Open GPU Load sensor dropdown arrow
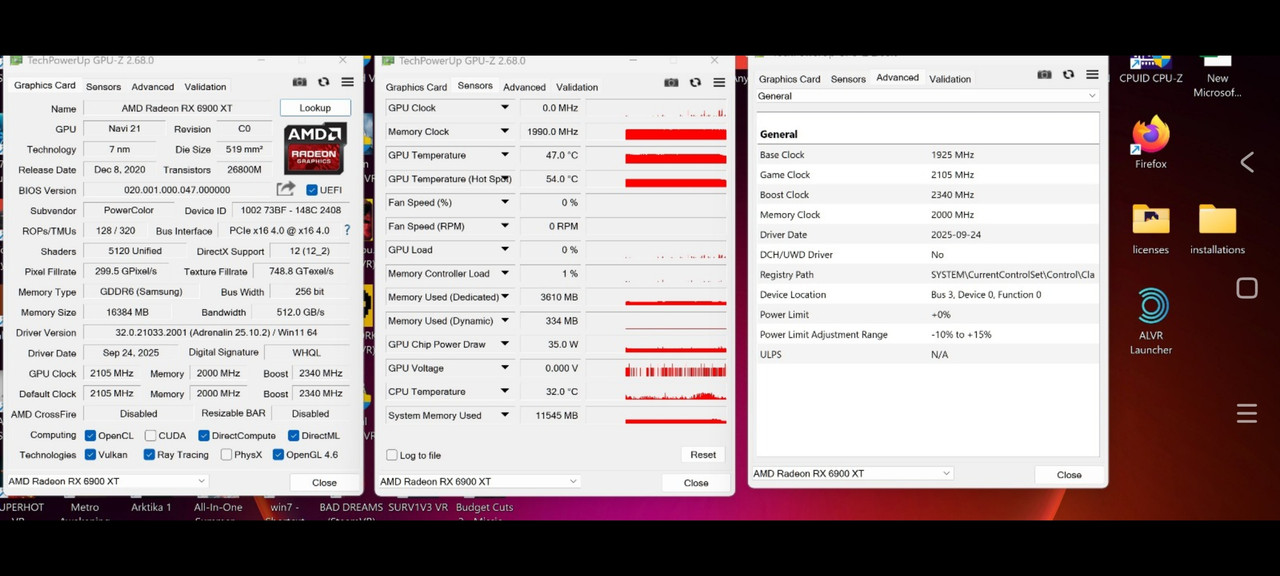Screen dimensions: 1280x576 tap(505, 250)
